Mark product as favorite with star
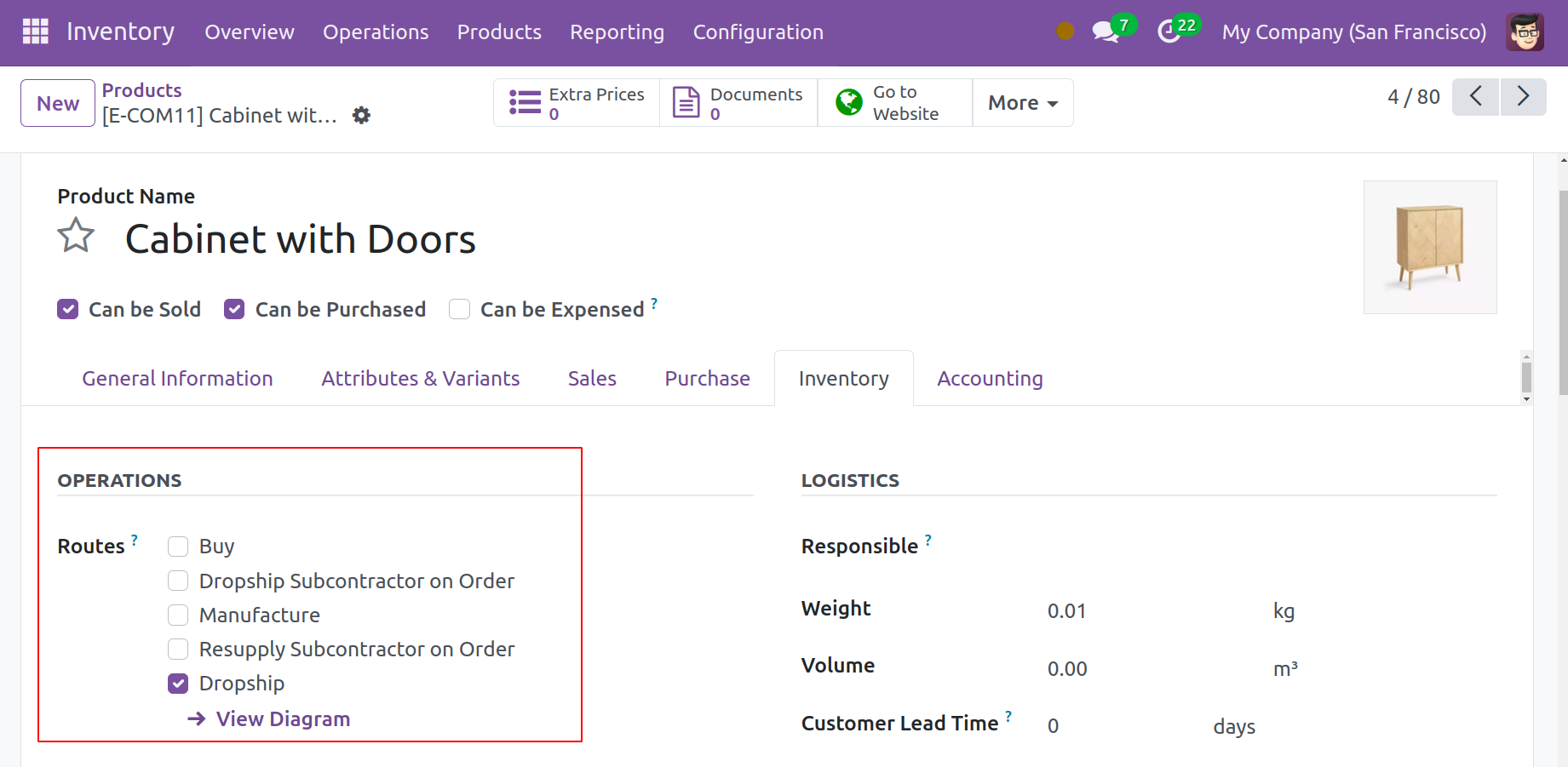The height and width of the screenshot is (767, 1568). [x=76, y=236]
